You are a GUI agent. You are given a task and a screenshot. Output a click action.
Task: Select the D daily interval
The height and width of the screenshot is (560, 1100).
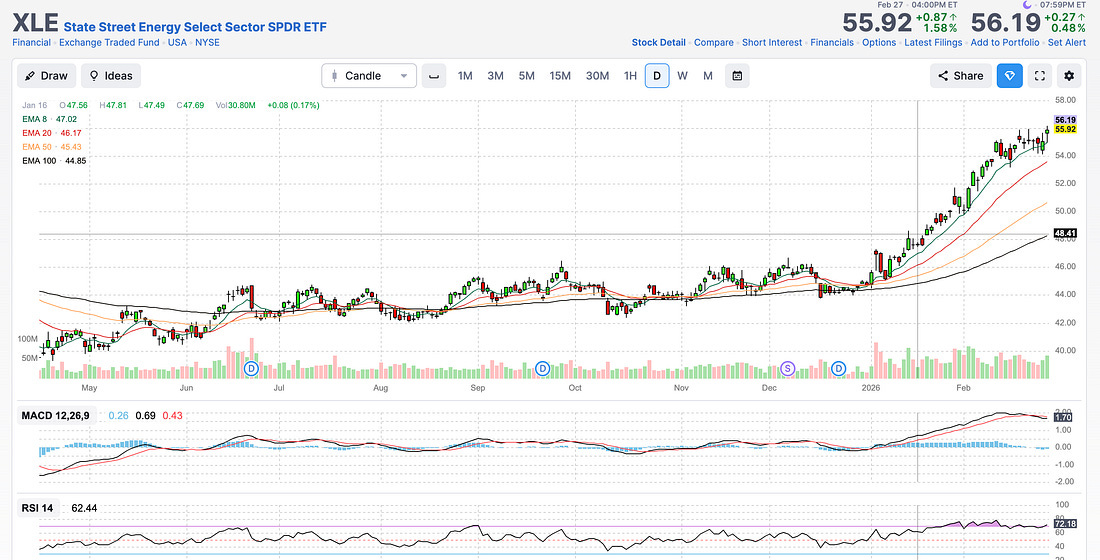(x=657, y=76)
